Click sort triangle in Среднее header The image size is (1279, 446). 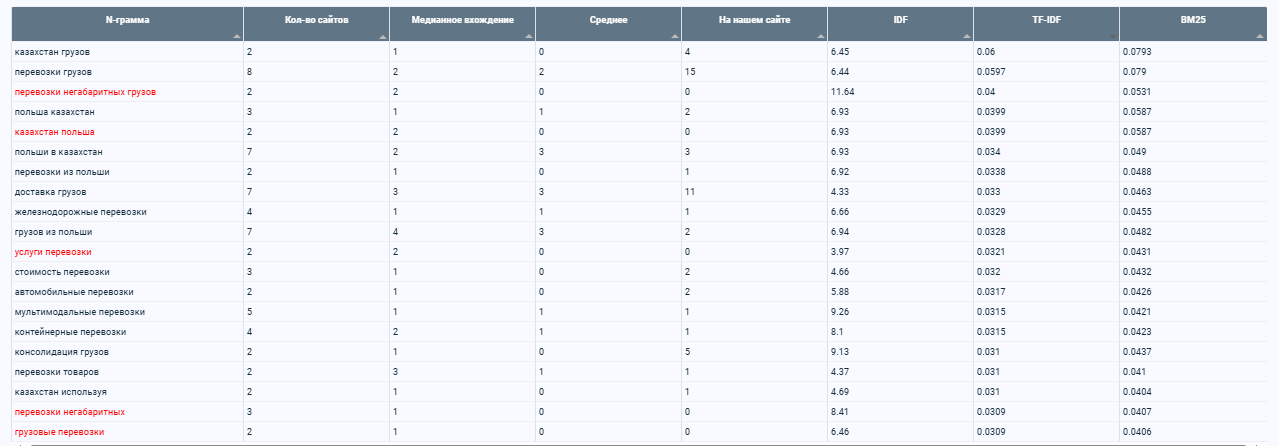coord(675,35)
